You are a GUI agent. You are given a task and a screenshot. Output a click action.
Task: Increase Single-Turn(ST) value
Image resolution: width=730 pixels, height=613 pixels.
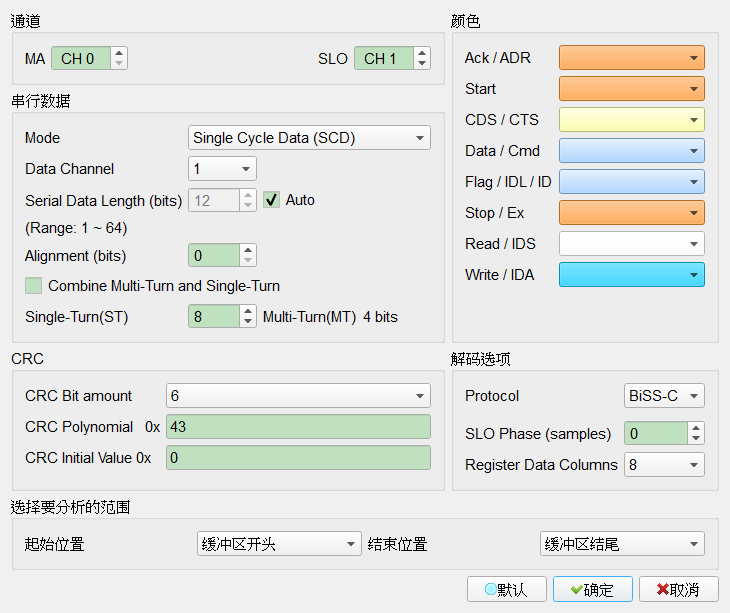point(248,311)
